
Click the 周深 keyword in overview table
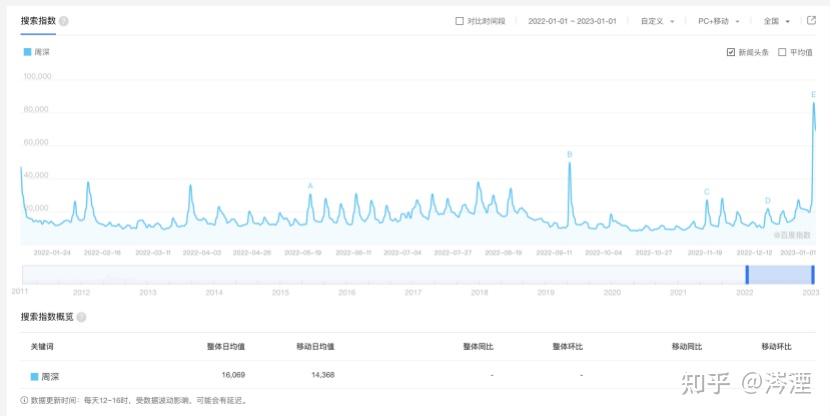pyautogui.click(x=50, y=377)
